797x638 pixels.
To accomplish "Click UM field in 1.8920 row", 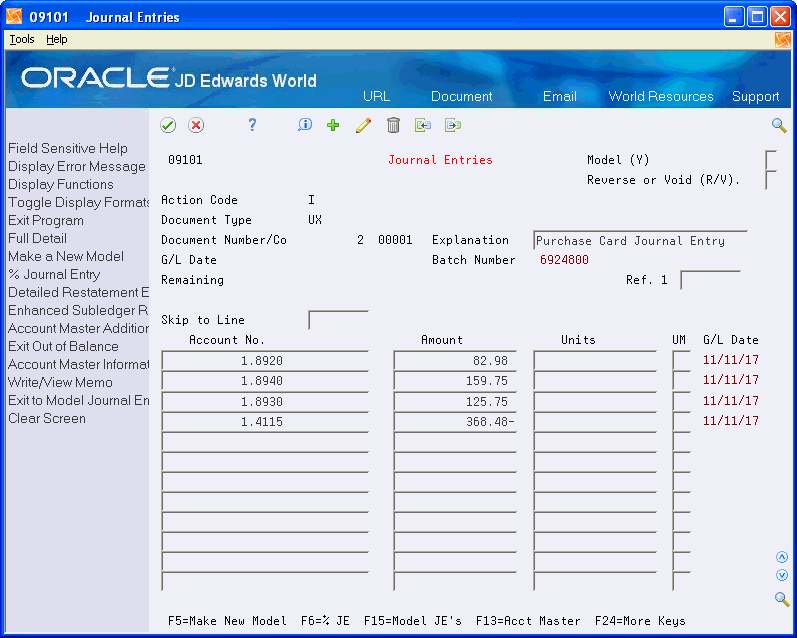I will pyautogui.click(x=681, y=360).
